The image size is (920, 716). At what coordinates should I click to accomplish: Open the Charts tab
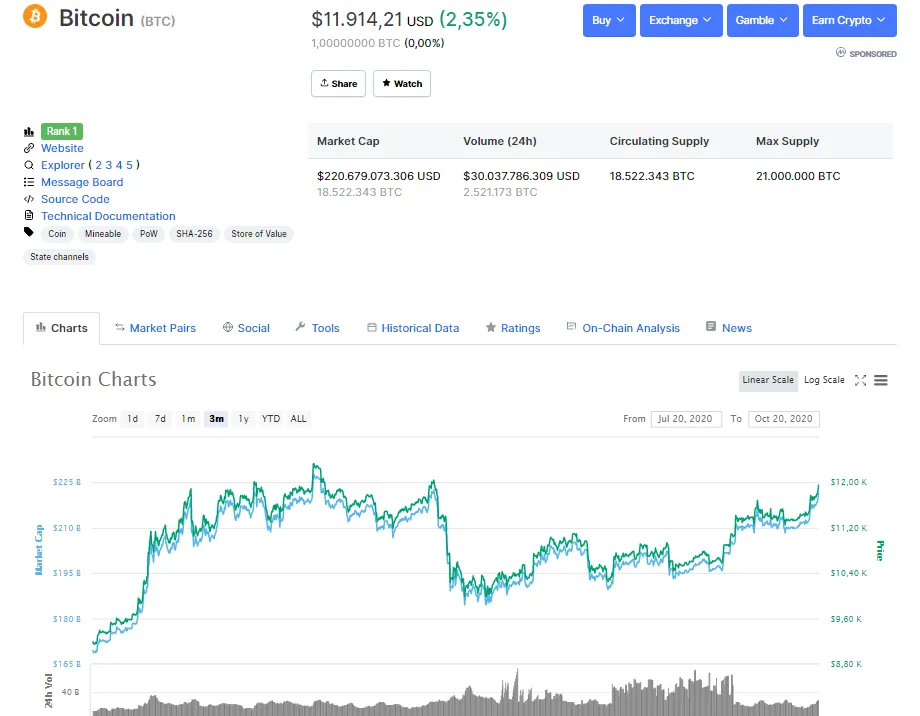[x=62, y=328]
